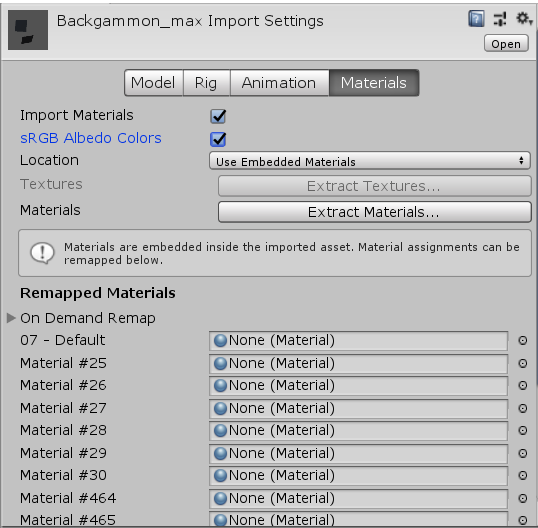
Task: Switch to the Rig tab
Action: pyautogui.click(x=206, y=83)
